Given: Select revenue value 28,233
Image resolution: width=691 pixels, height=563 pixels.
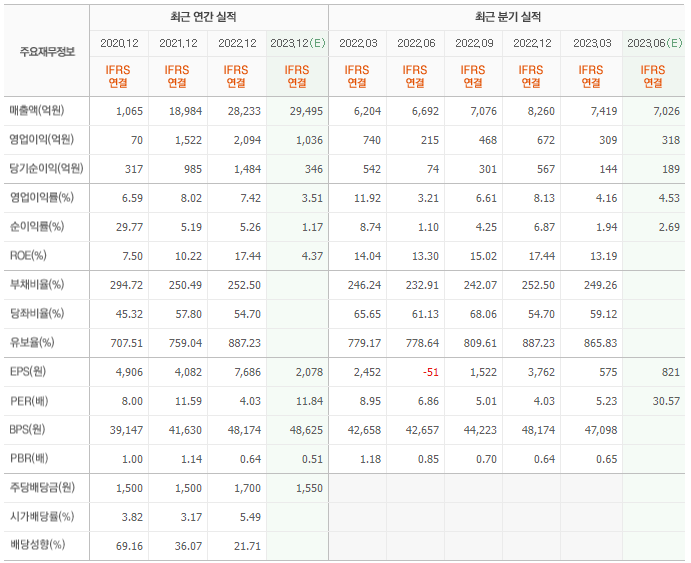Looking at the screenshot, I should click(244, 111).
